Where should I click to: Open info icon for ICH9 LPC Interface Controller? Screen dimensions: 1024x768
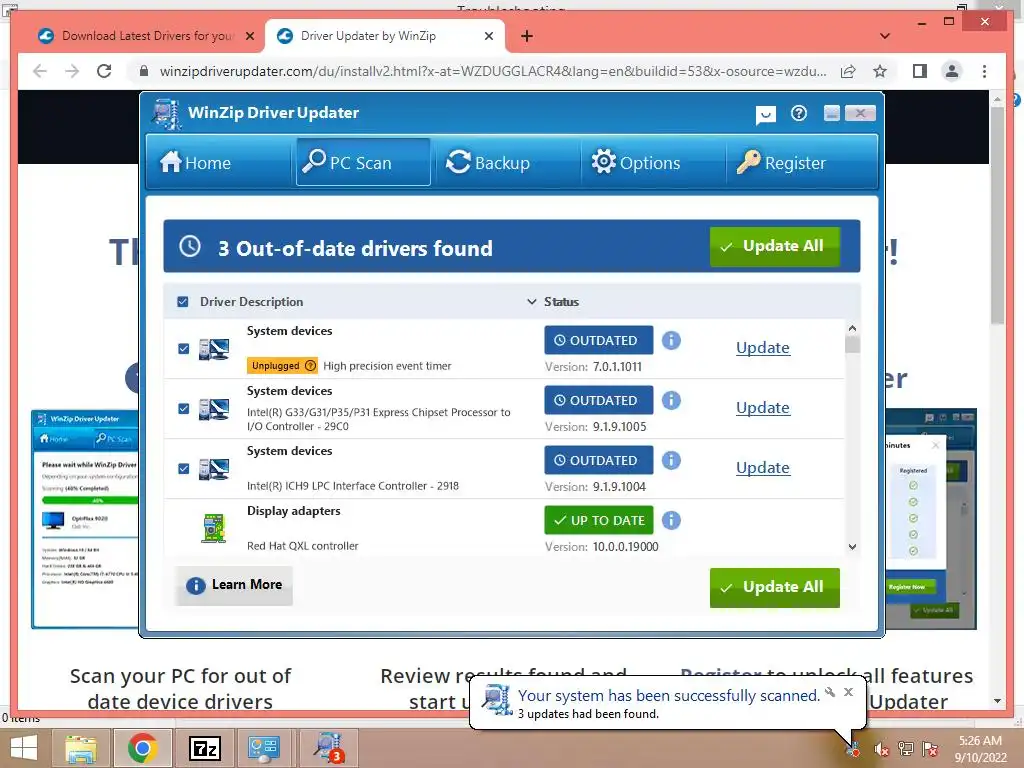click(x=671, y=460)
